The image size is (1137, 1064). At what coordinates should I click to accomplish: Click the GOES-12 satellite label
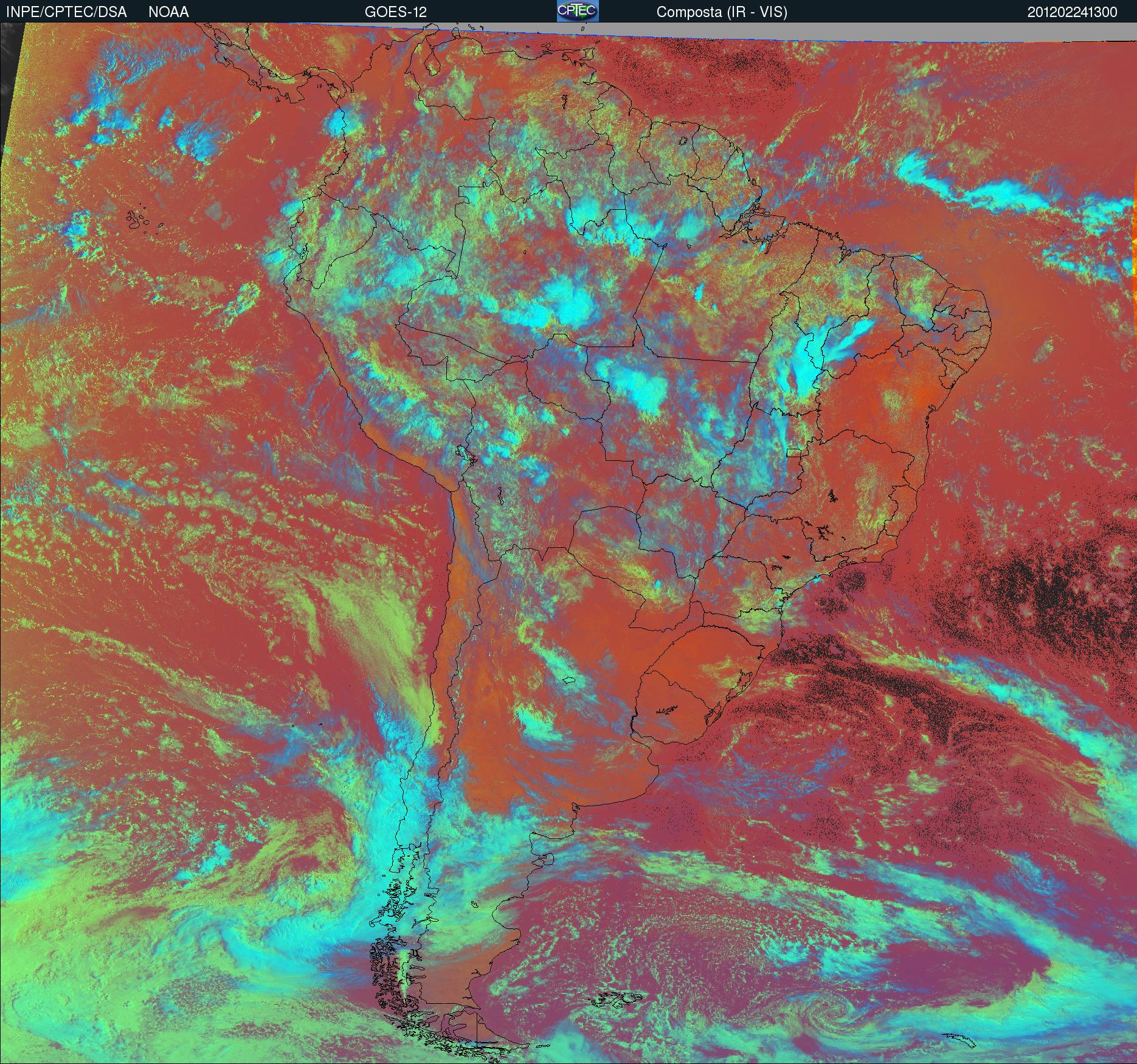396,12
